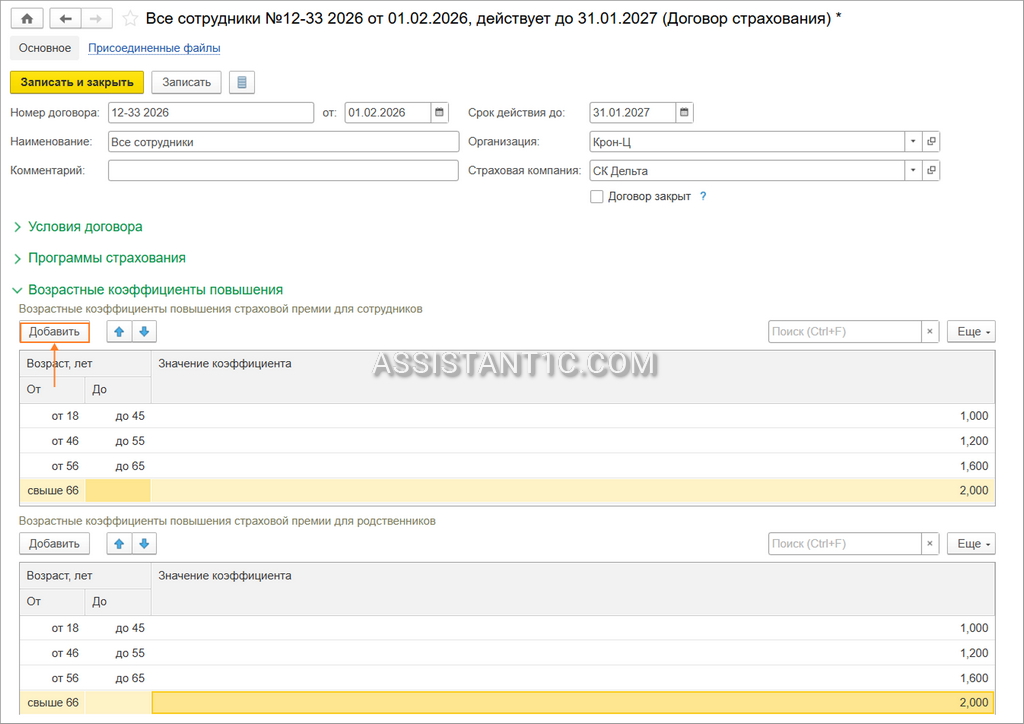
Task: Open the СК Дельта company card icon
Action: point(931,170)
